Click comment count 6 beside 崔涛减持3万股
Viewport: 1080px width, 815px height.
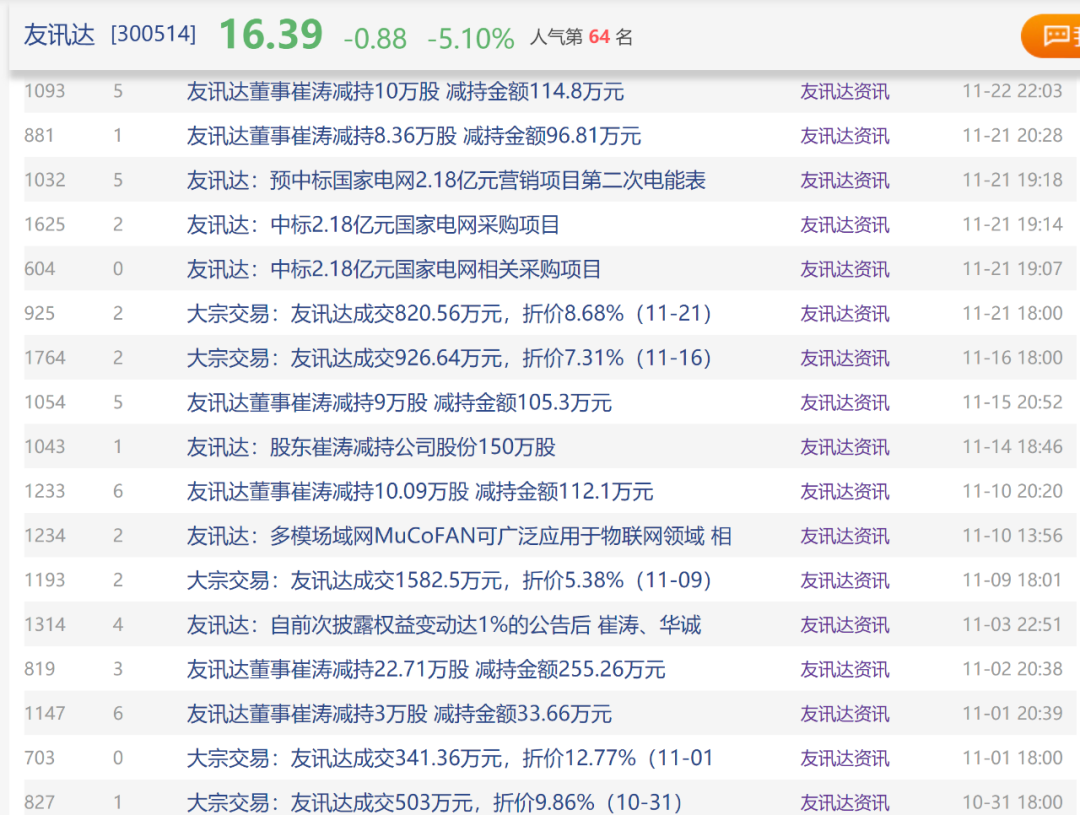pyautogui.click(x=117, y=713)
